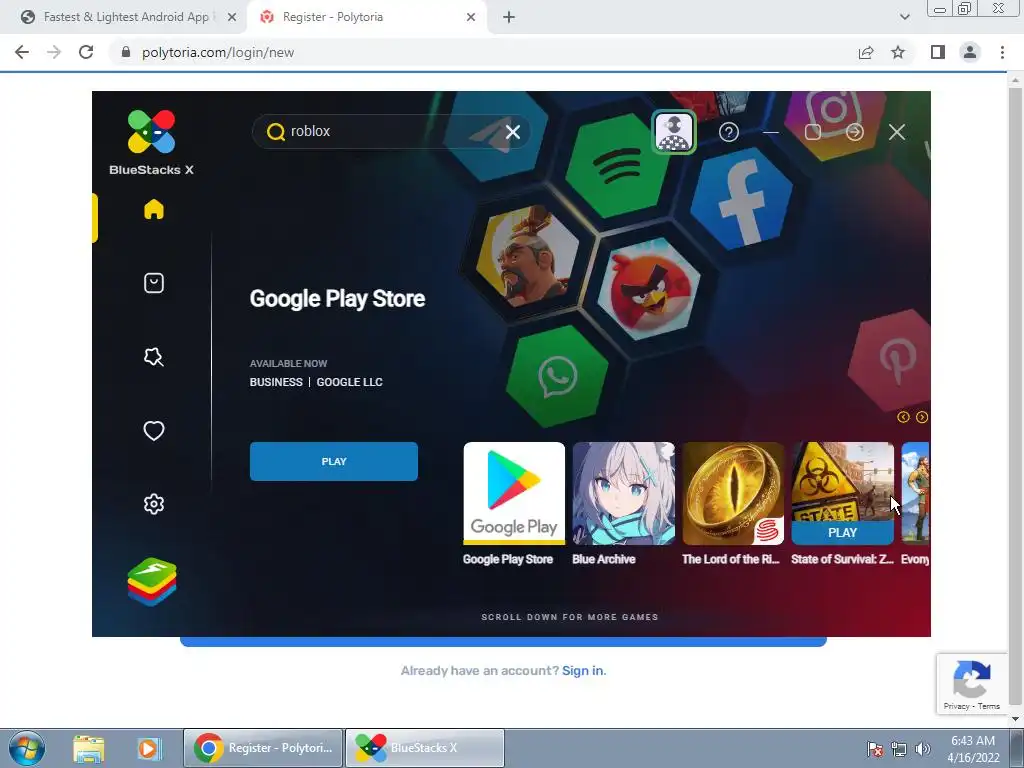Click the BUSINESS category label
The width and height of the screenshot is (1024, 768).
pos(276,382)
